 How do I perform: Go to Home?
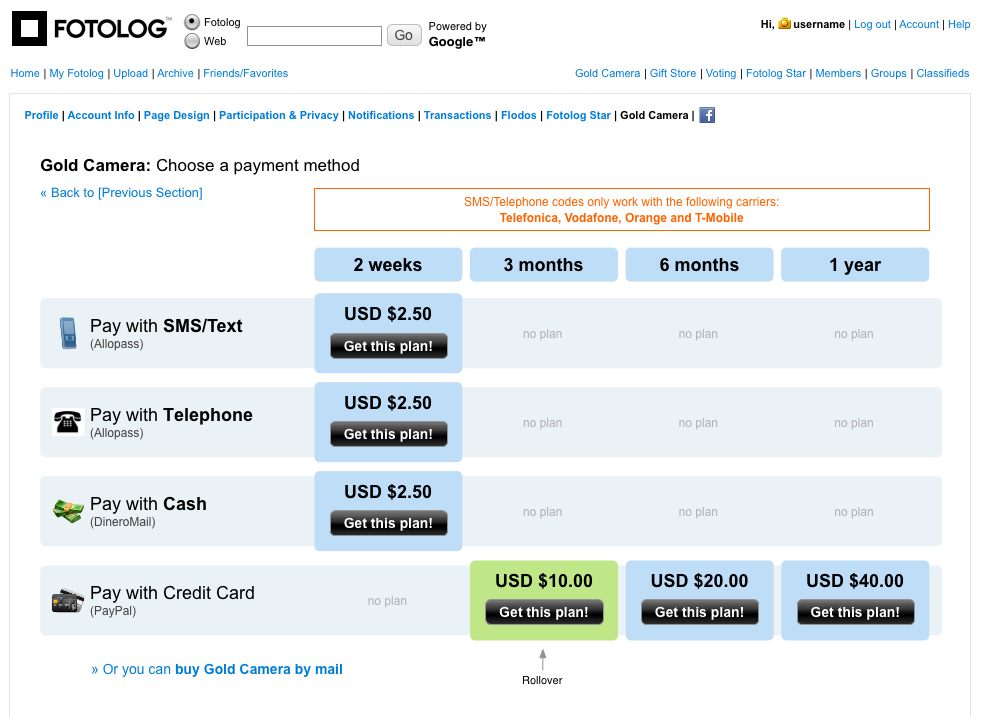(25, 73)
